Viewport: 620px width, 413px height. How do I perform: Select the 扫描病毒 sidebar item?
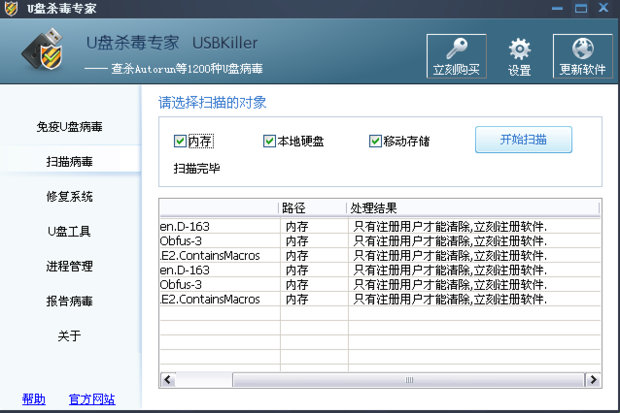click(x=70, y=161)
